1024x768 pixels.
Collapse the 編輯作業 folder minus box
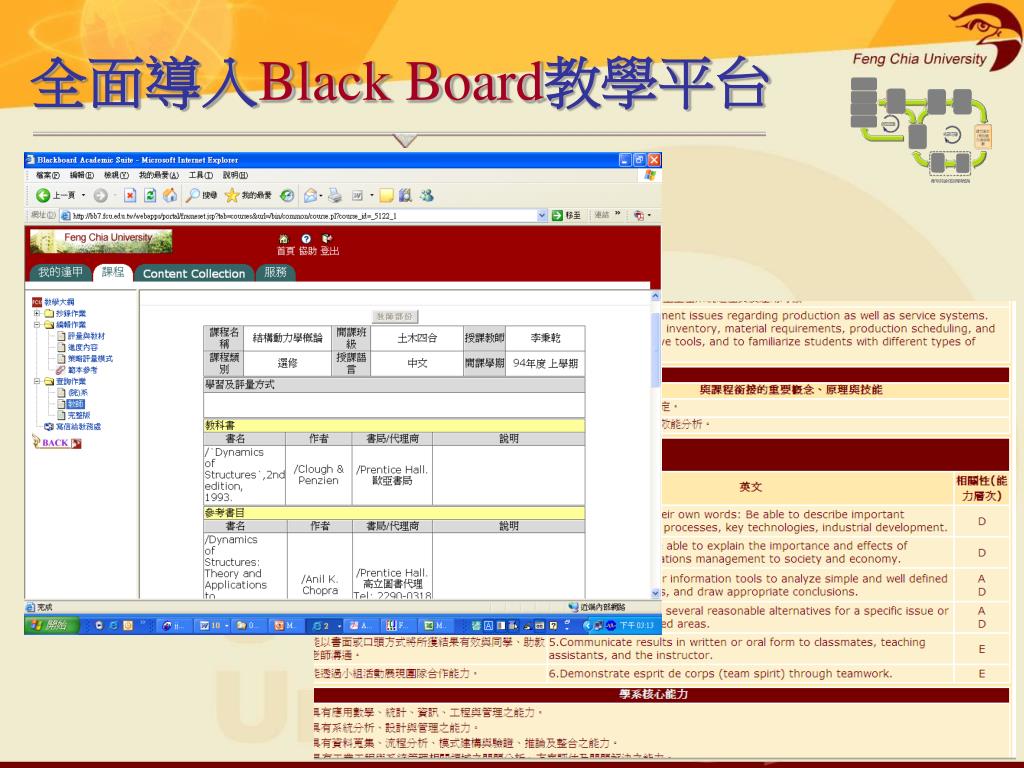tap(37, 325)
